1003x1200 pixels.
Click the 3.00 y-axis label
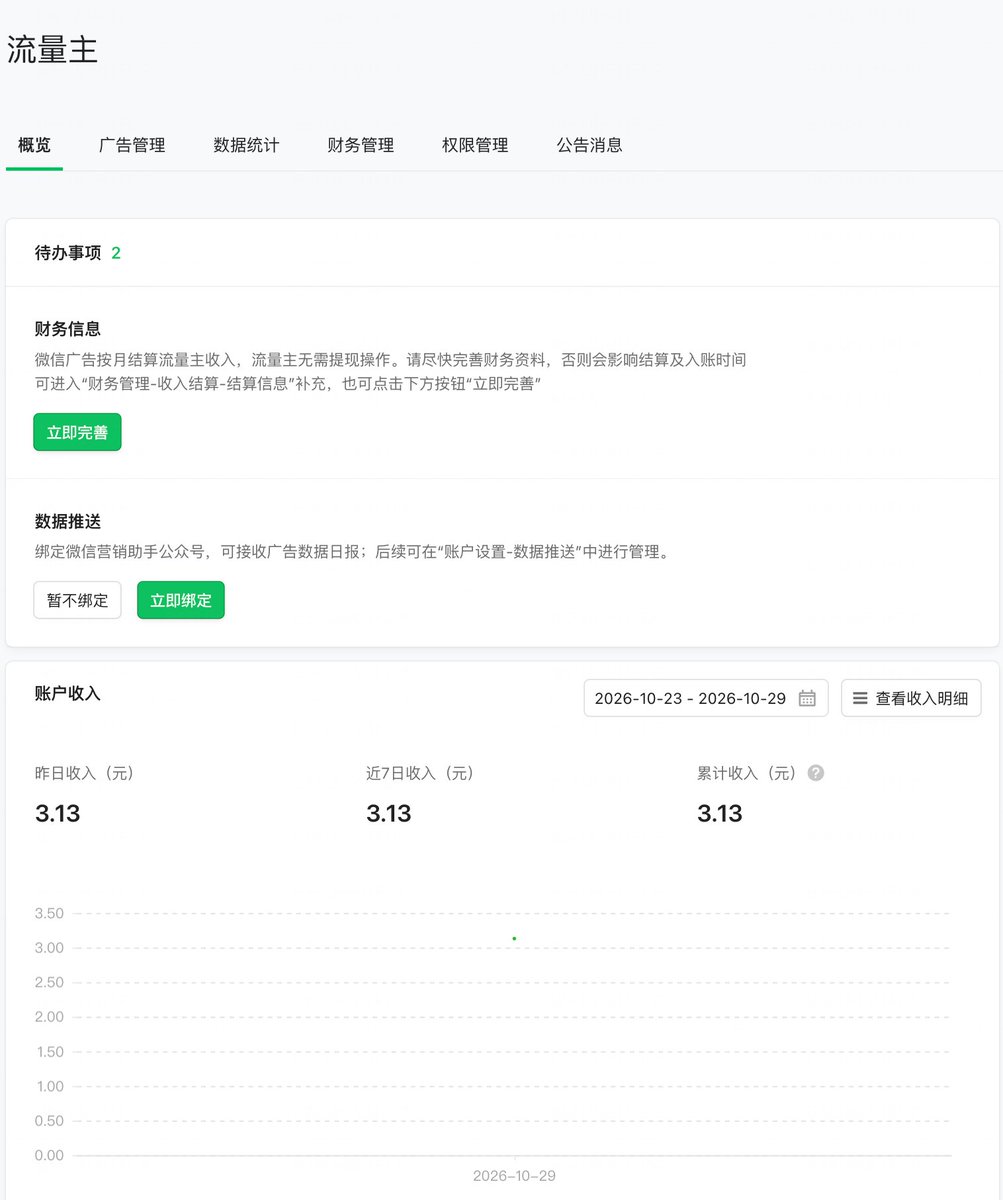pyautogui.click(x=49, y=948)
